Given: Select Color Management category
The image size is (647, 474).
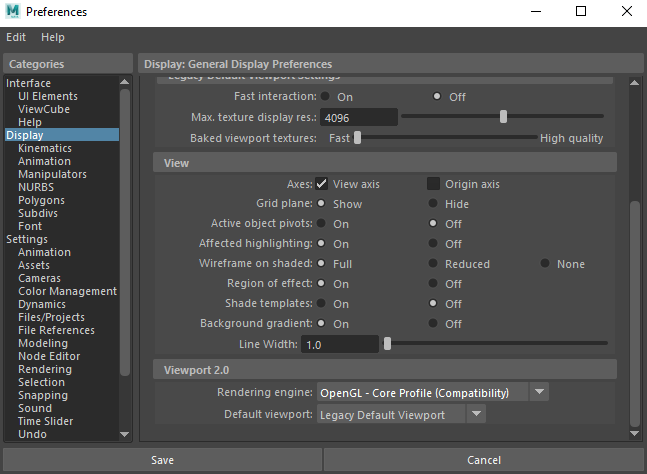Looking at the screenshot, I should [67, 291].
